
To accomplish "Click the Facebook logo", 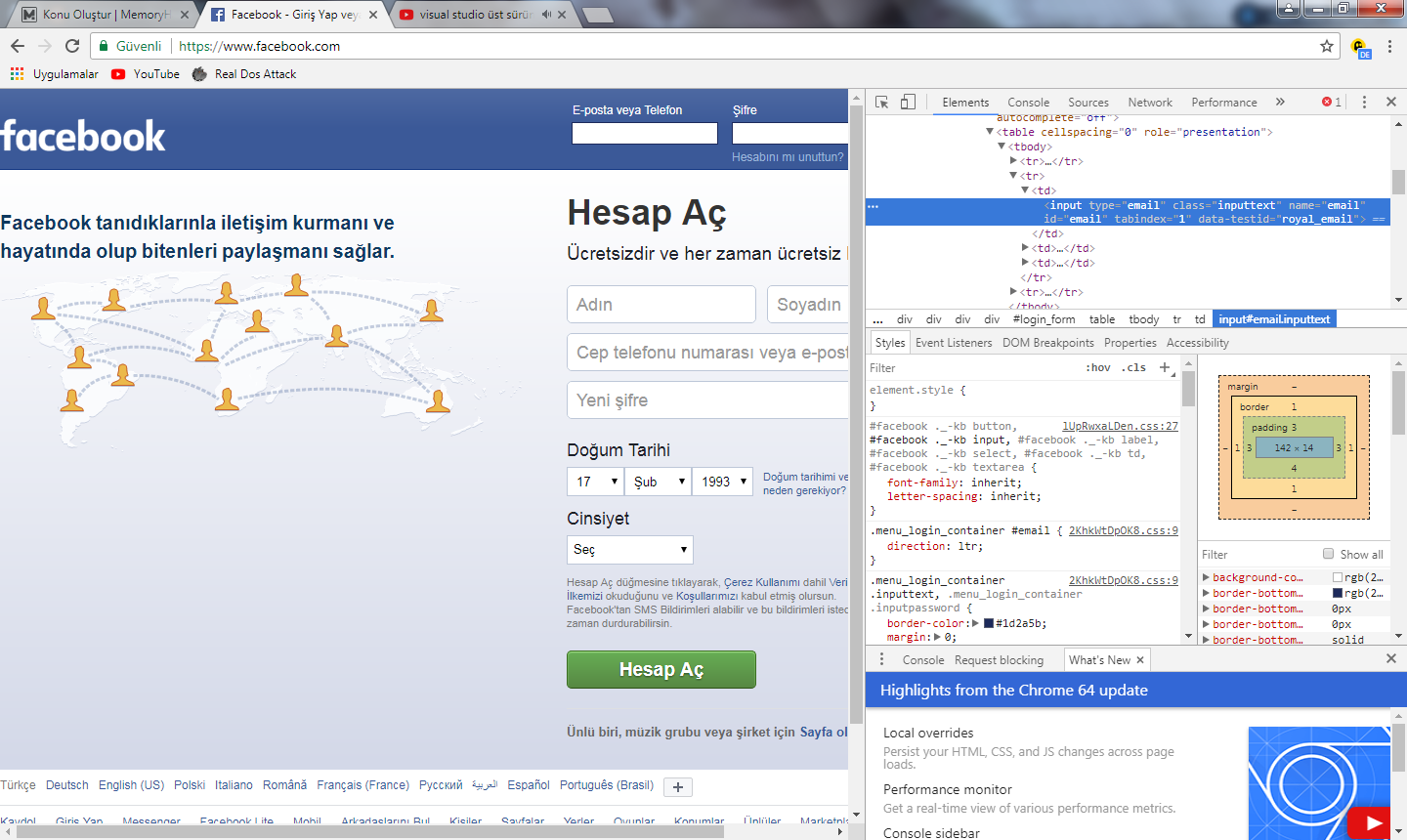I will coord(83,136).
